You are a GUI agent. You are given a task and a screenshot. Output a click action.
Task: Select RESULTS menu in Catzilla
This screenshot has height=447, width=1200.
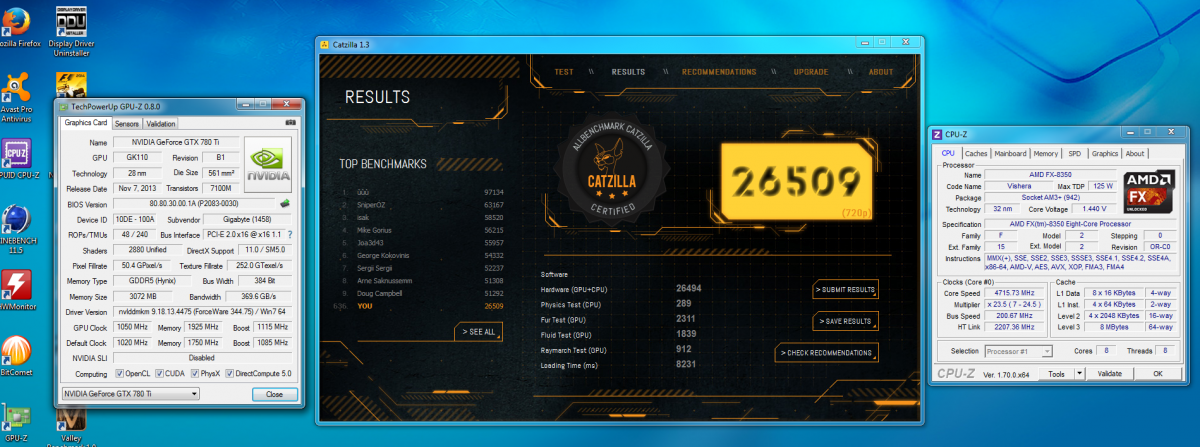point(628,72)
